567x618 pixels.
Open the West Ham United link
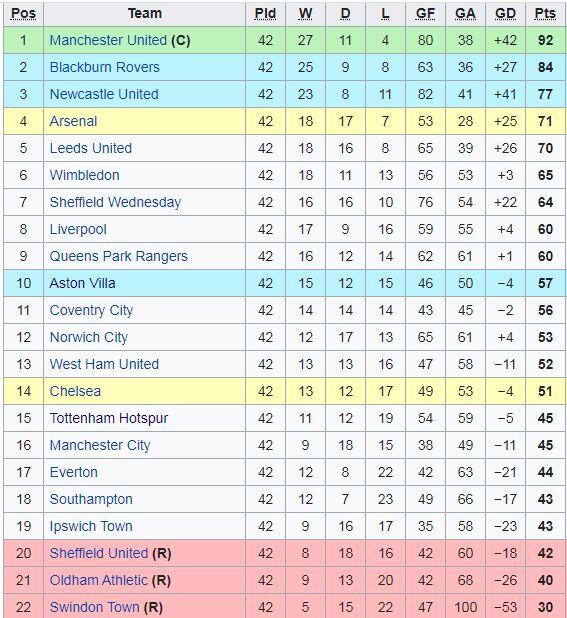point(104,364)
